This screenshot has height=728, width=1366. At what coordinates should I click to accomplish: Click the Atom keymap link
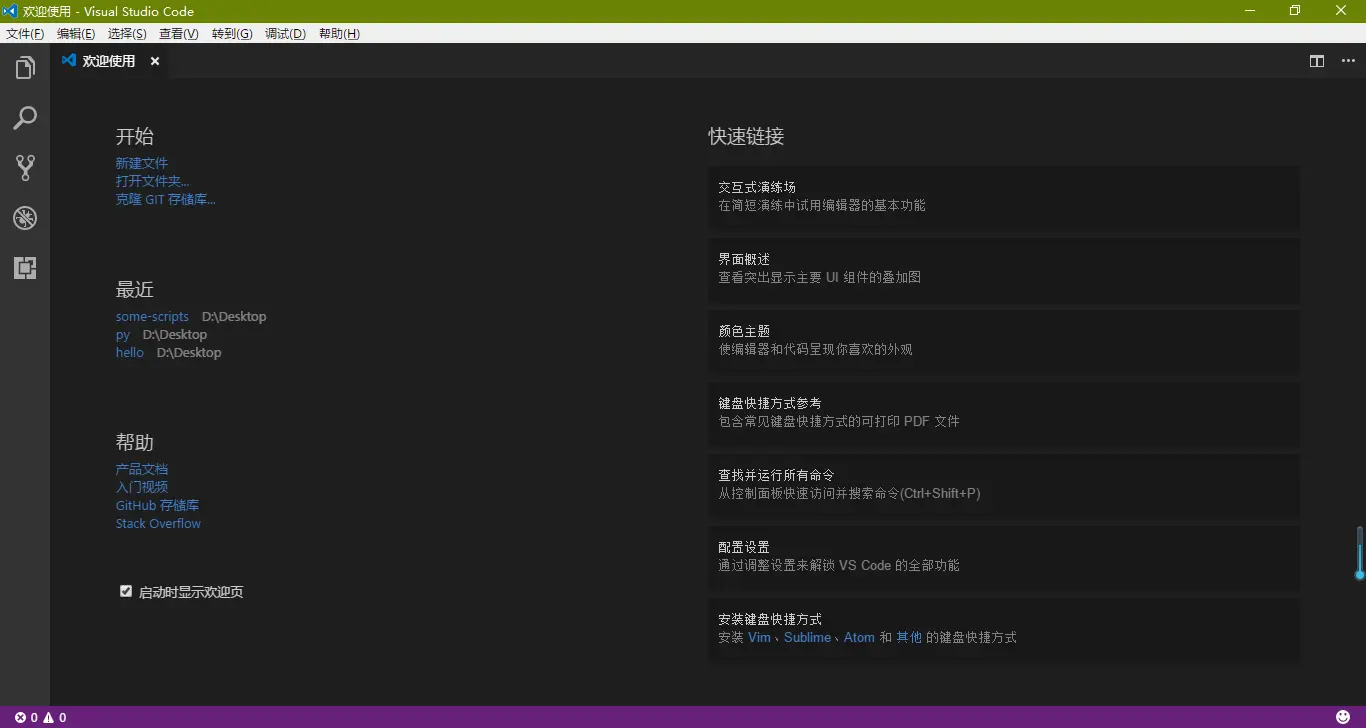(859, 637)
